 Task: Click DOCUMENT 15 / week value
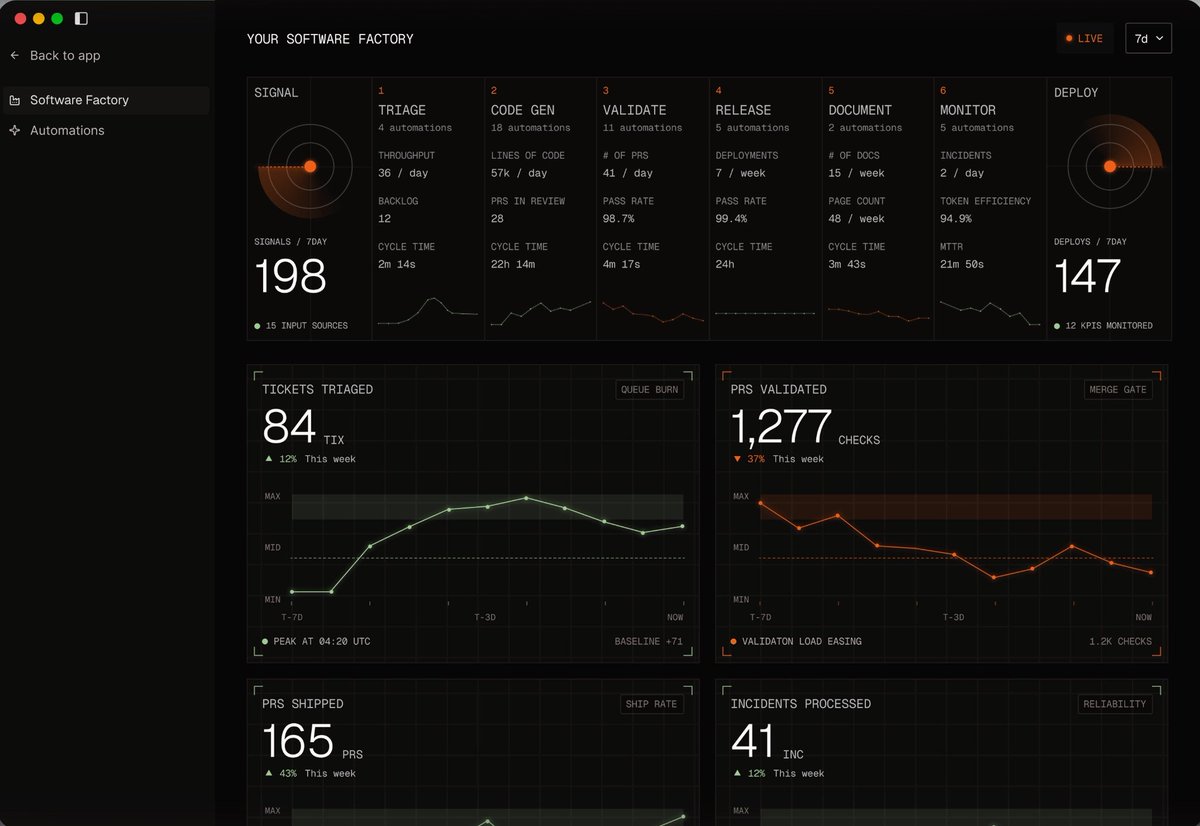(x=856, y=173)
